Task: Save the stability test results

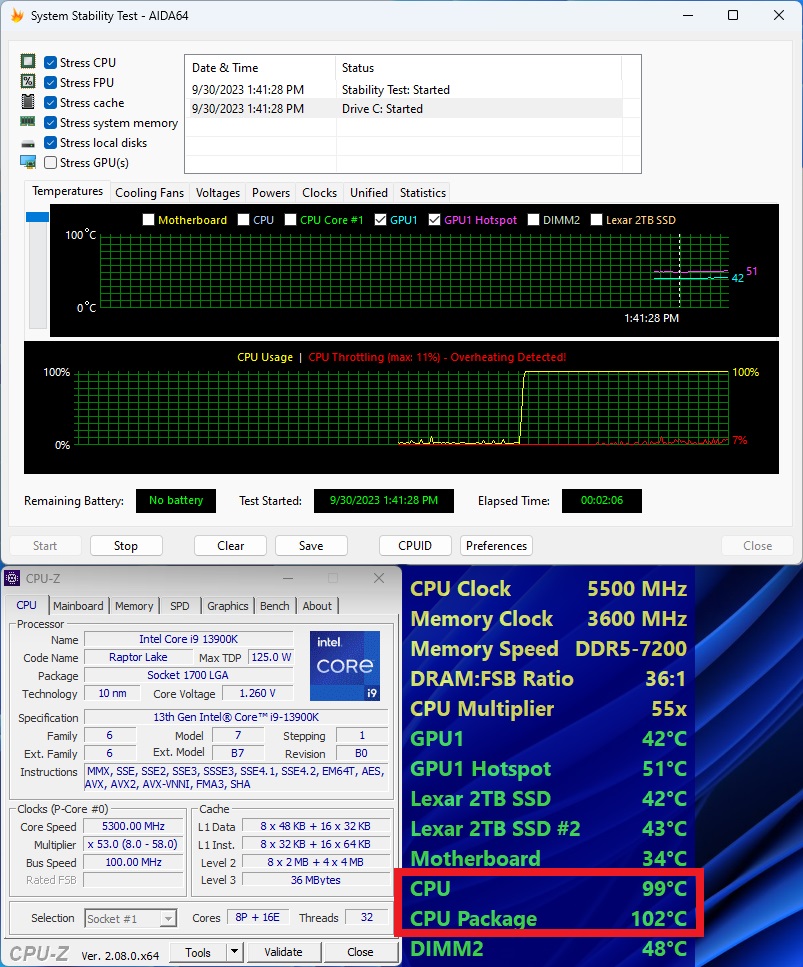Action: pos(311,546)
